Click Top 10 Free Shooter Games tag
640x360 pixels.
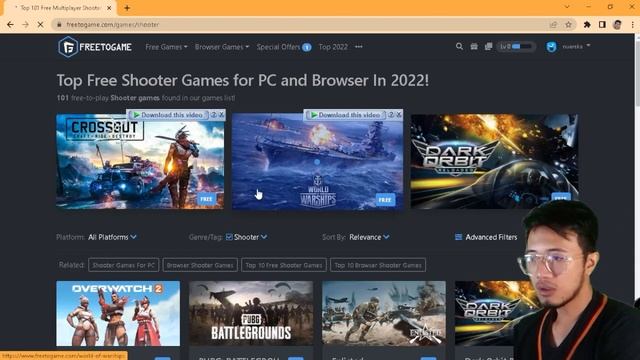[x=284, y=265]
